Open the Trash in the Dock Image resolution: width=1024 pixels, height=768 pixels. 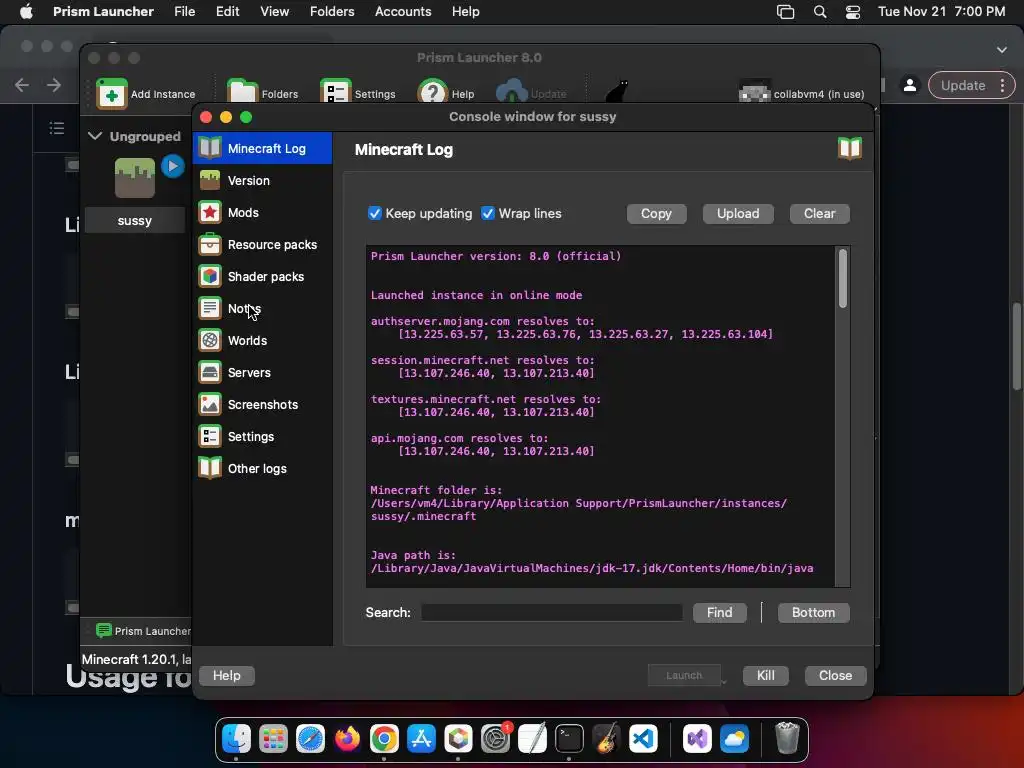[x=787, y=738]
